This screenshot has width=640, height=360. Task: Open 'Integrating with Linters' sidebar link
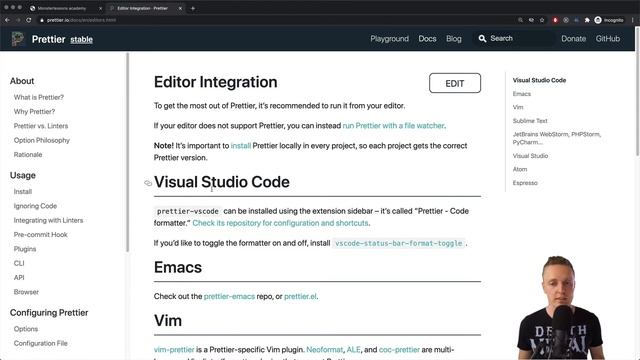[x=48, y=220]
